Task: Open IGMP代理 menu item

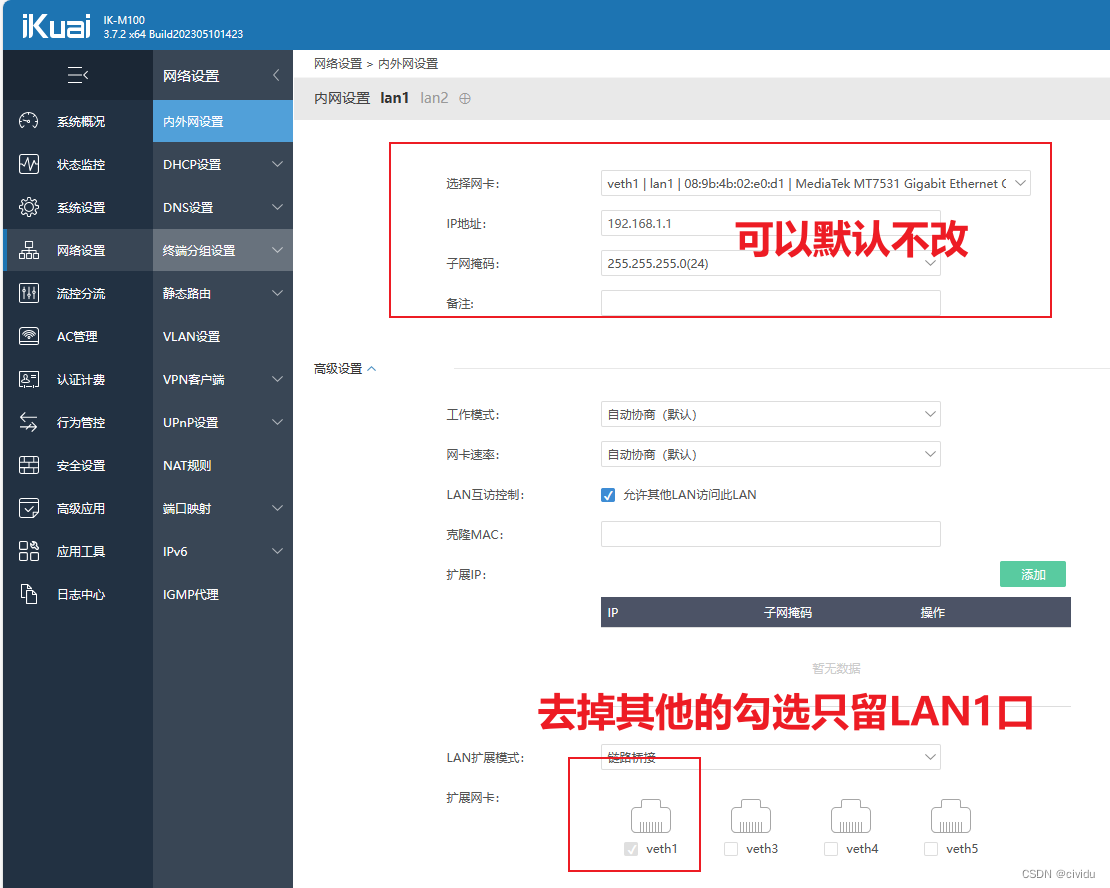Action: pos(222,594)
